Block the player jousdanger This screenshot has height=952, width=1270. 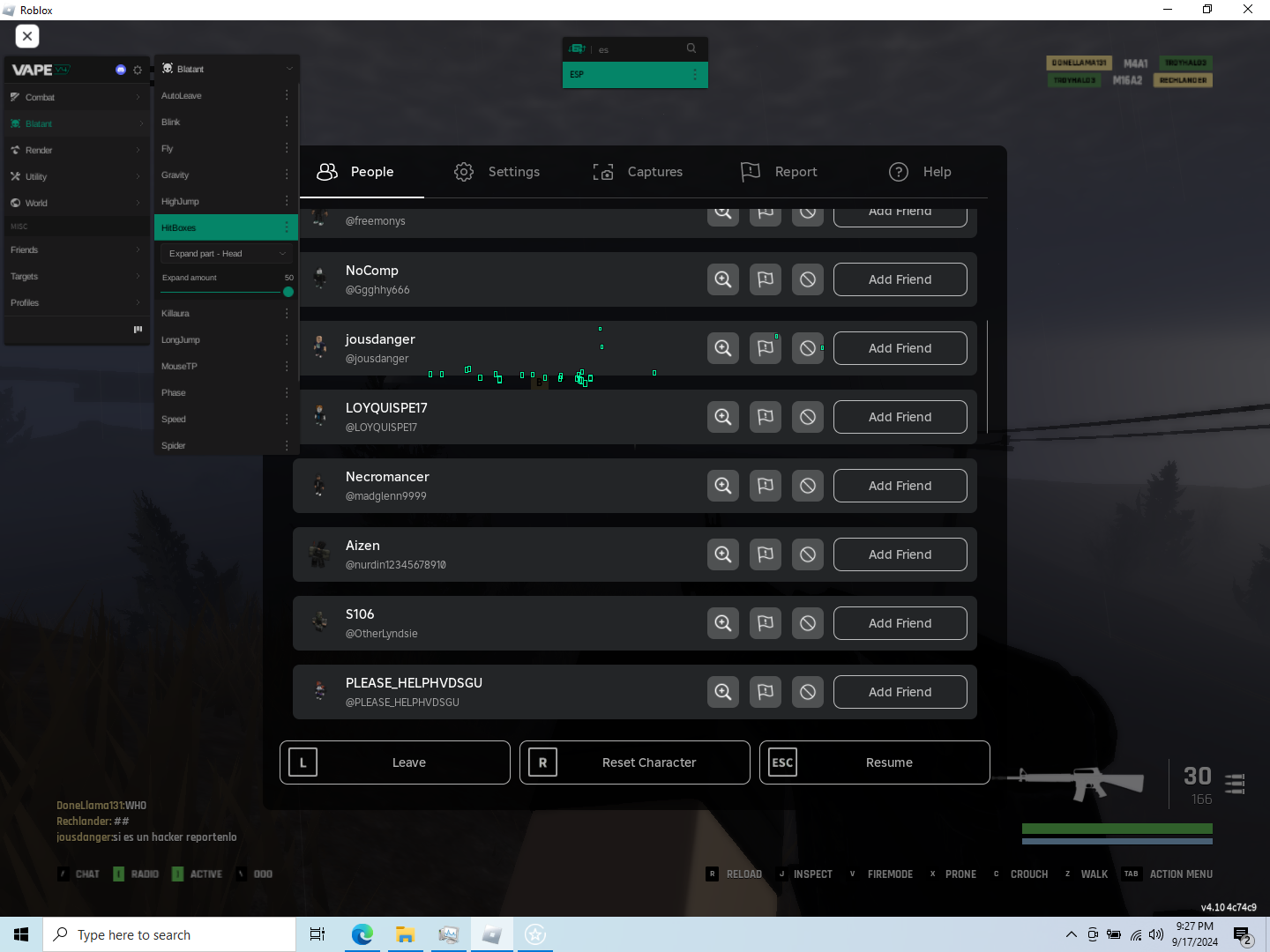(808, 348)
